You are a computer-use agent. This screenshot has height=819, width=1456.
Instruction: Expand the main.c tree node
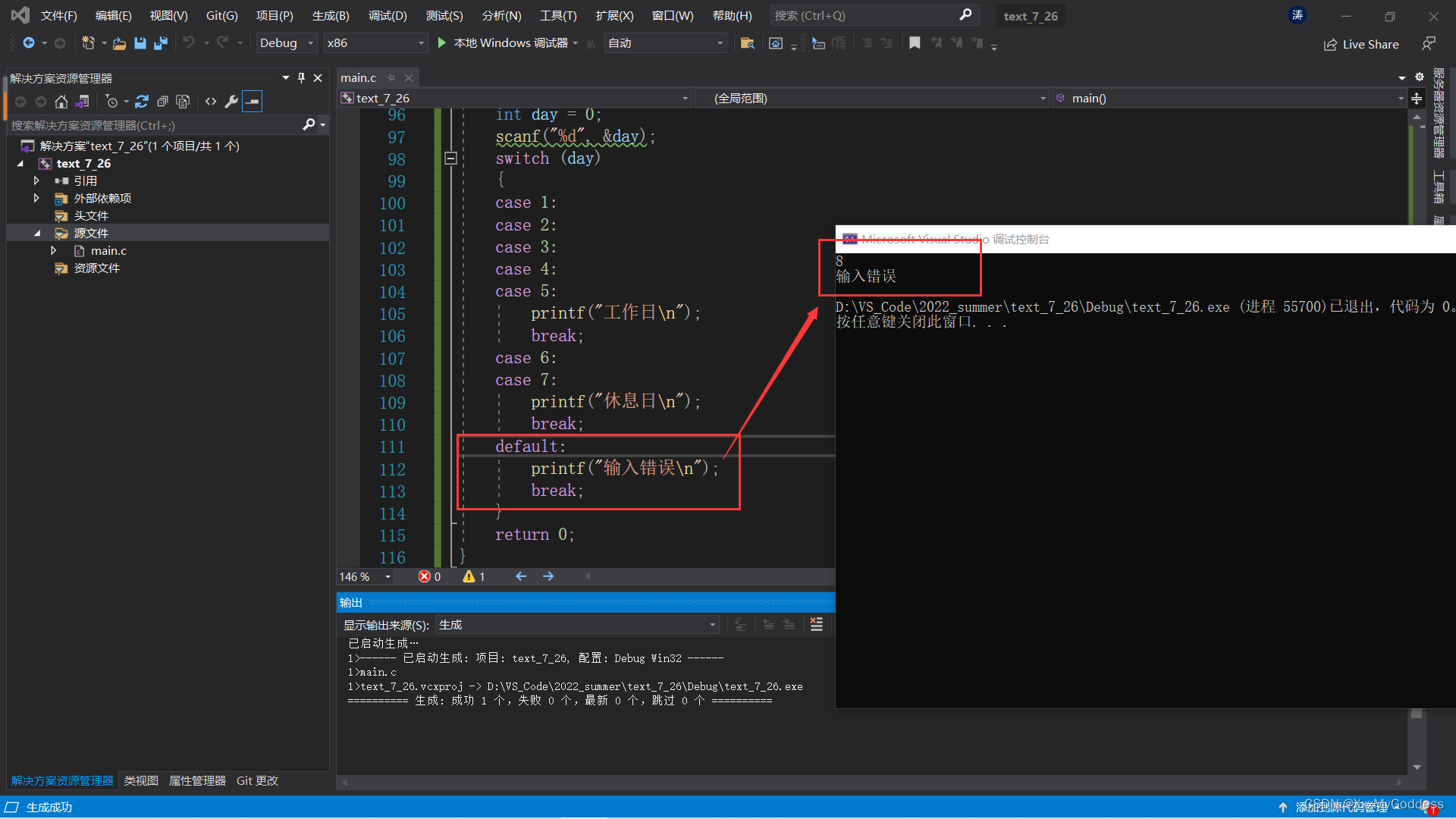pyautogui.click(x=54, y=250)
